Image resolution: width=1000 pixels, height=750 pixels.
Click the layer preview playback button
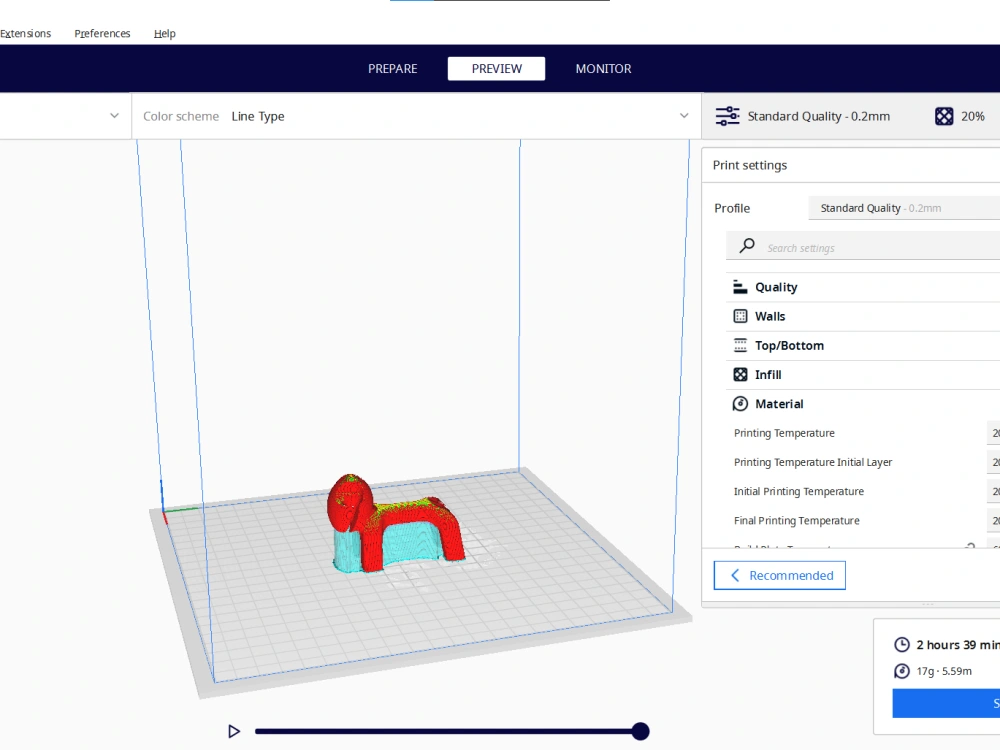point(234,731)
